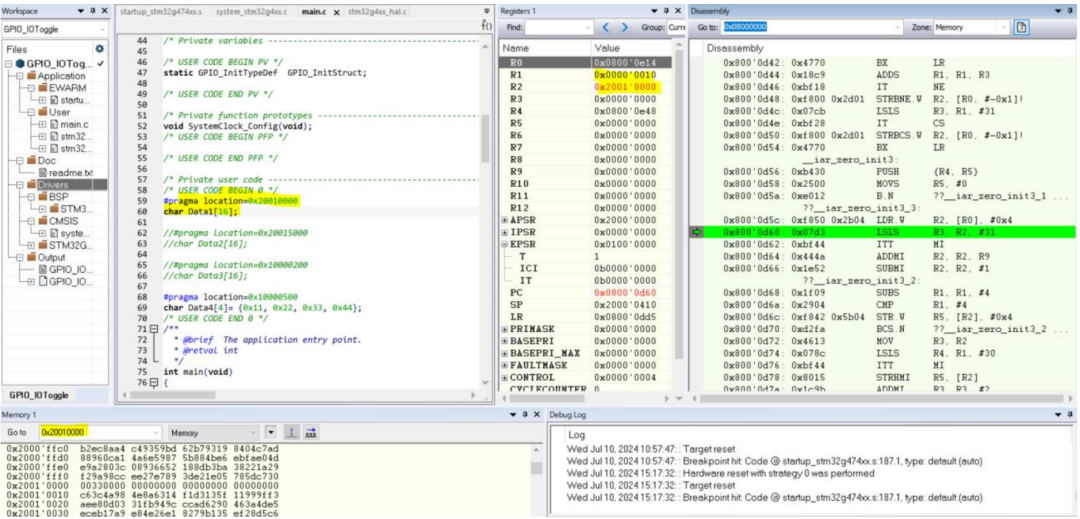Toggle mixed-mode icon in Disassembly toolbar
This screenshot has width=1080, height=519.
[1021, 28]
